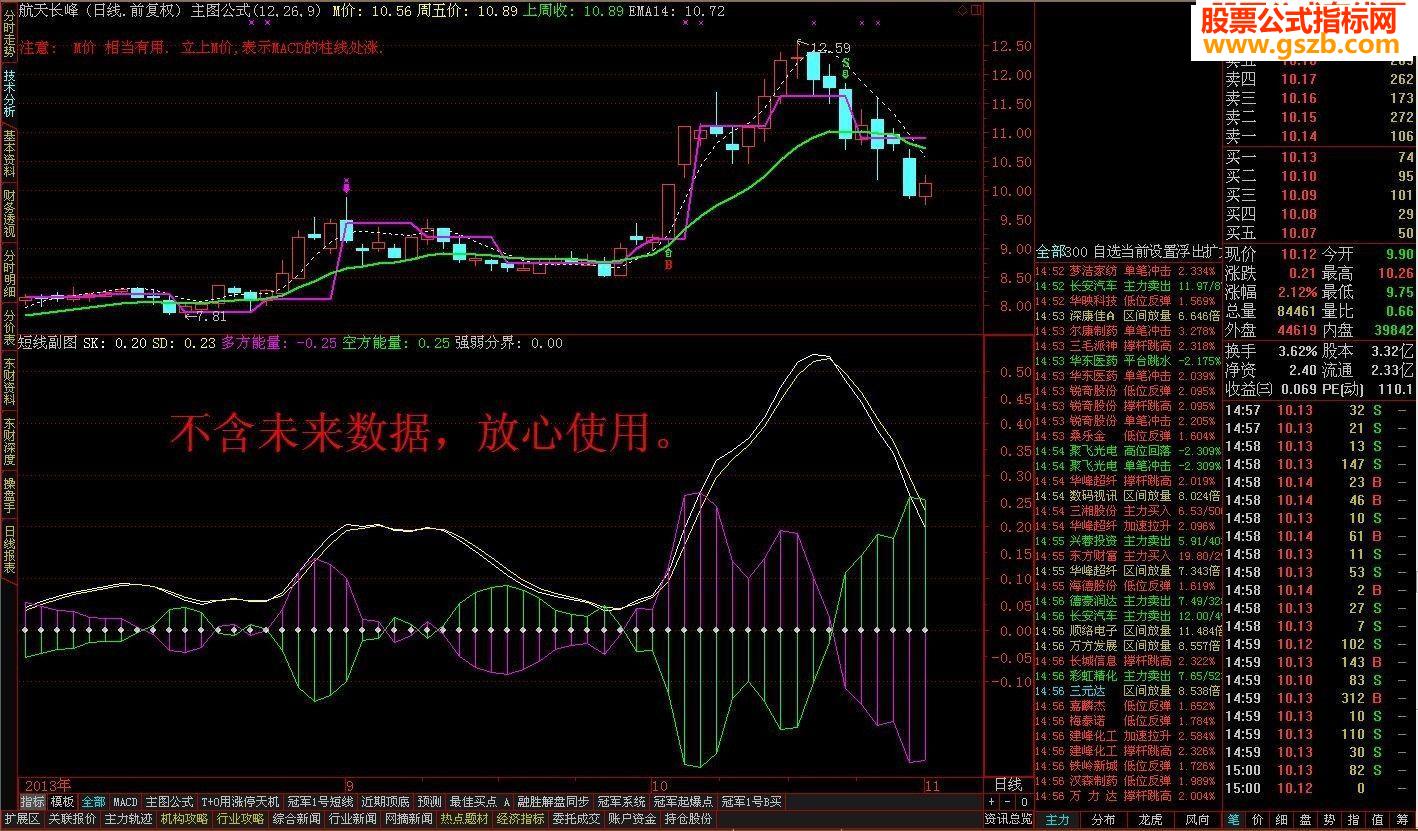Switch to the 最佳买点 A indicator tab
The height and width of the screenshot is (831, 1418).
[x=480, y=802]
